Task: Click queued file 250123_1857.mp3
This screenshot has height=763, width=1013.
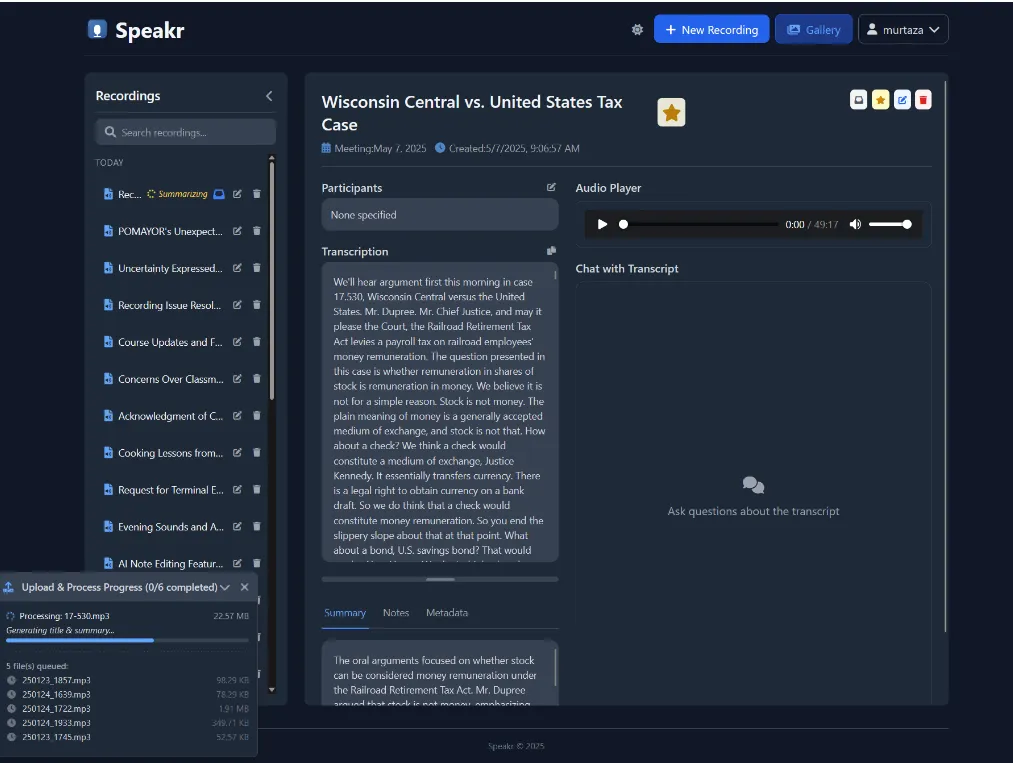Action: (56, 680)
